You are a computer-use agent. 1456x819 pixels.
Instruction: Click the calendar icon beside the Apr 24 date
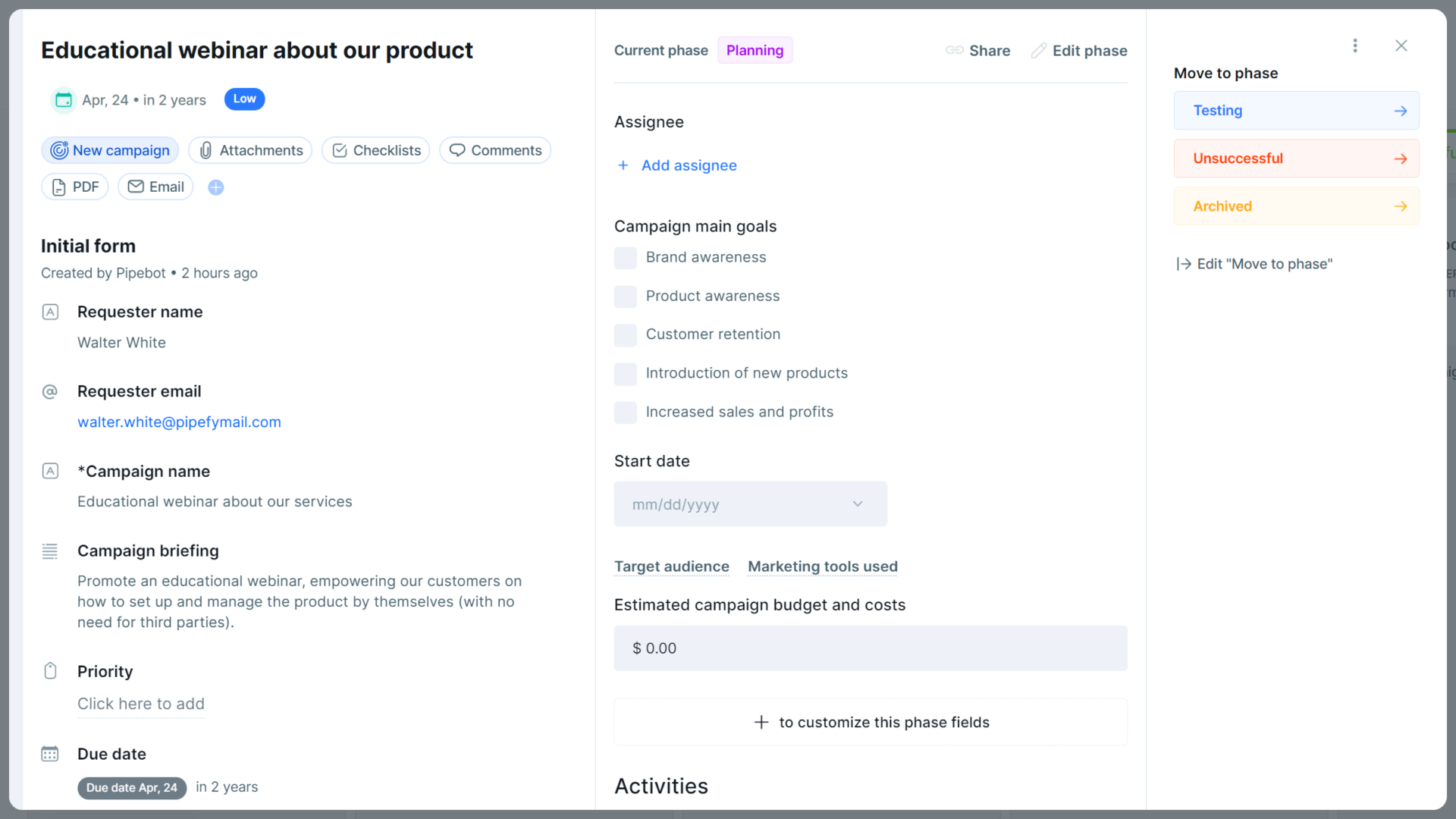coord(63,99)
